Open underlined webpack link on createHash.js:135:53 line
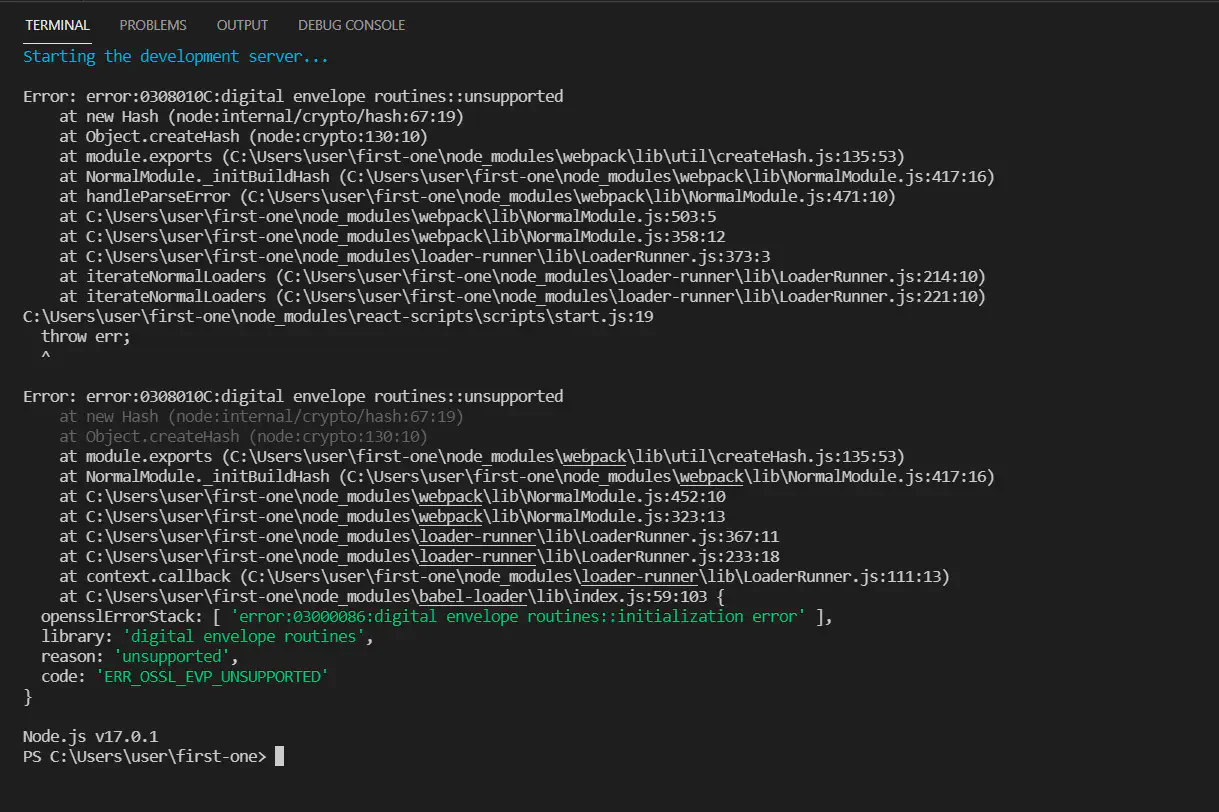Screen dimensions: 1219x812 point(593,457)
